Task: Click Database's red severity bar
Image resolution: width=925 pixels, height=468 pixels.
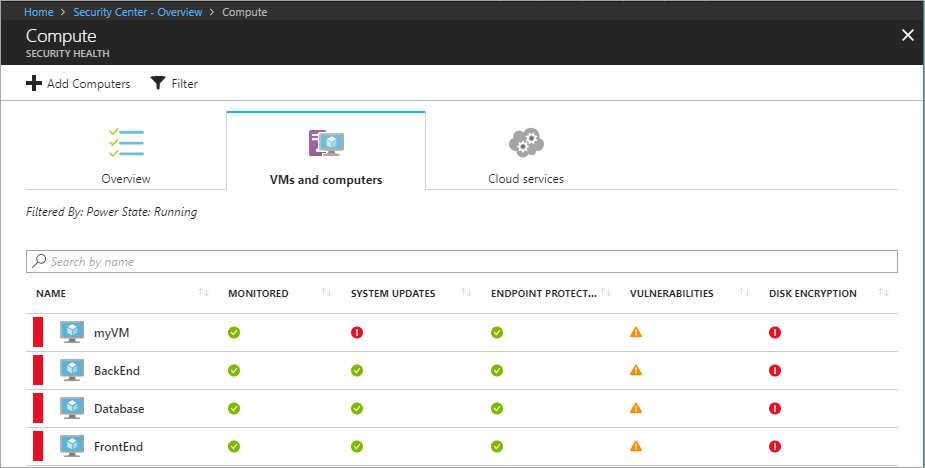Action: (38, 408)
